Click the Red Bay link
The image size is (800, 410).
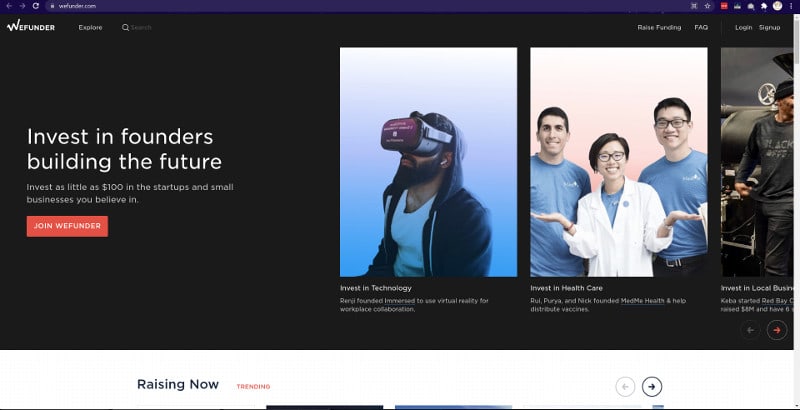[777, 301]
